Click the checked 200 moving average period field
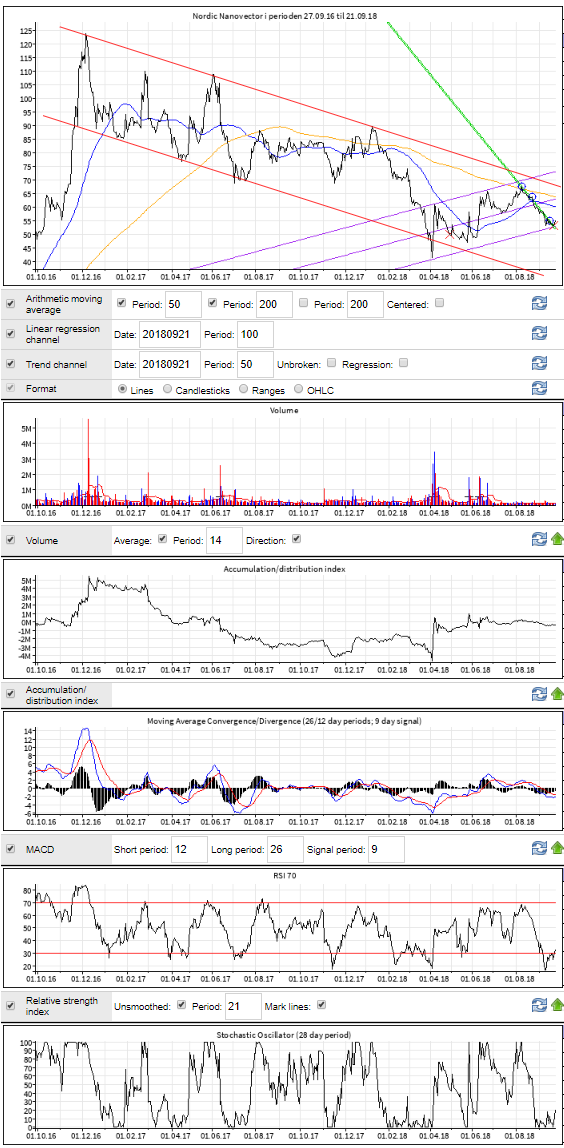 pyautogui.click(x=274, y=304)
